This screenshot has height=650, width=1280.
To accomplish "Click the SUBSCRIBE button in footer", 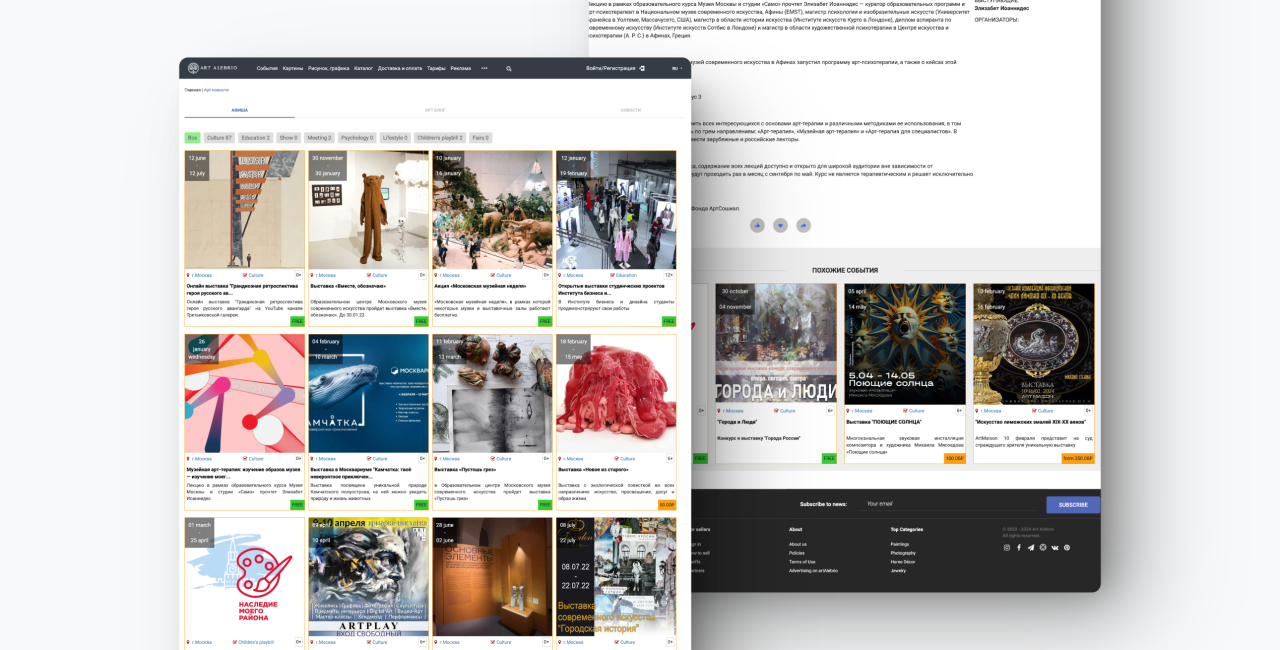I will (x=1073, y=505).
